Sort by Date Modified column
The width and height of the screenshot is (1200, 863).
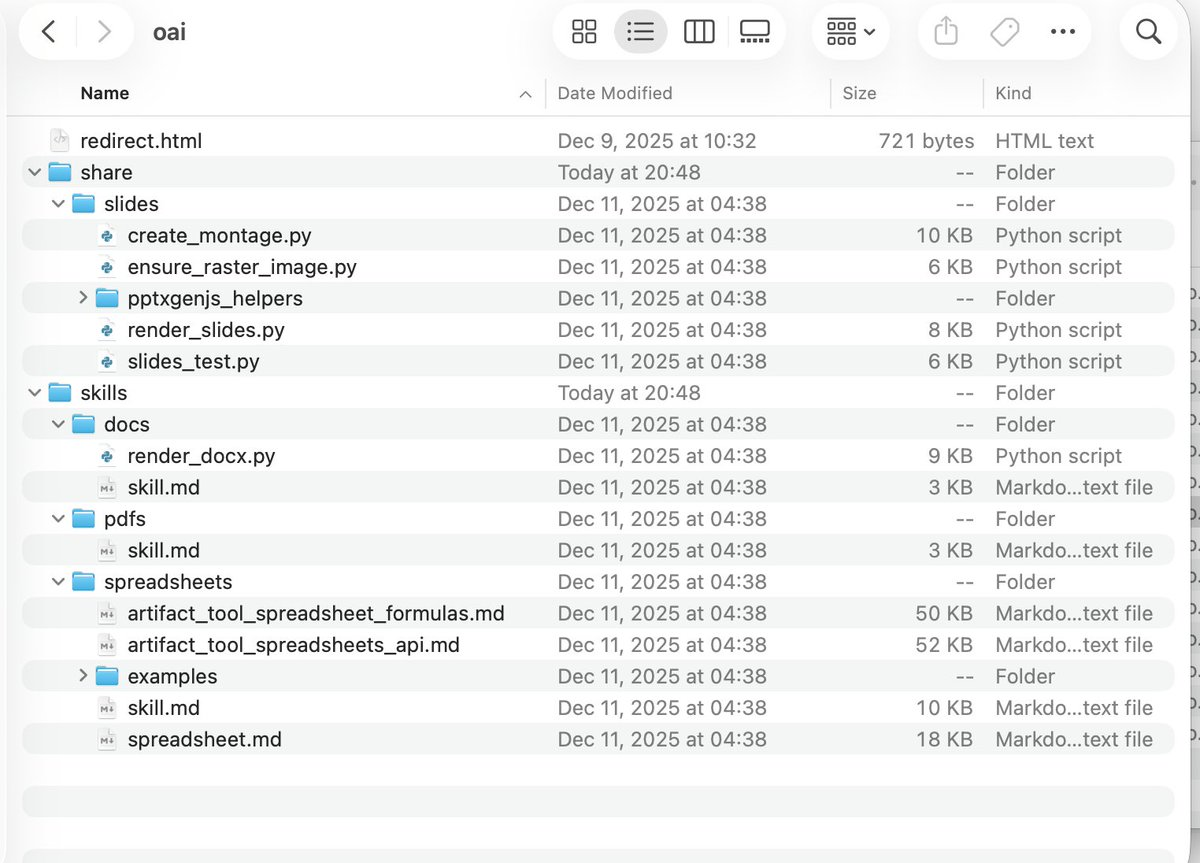615,93
